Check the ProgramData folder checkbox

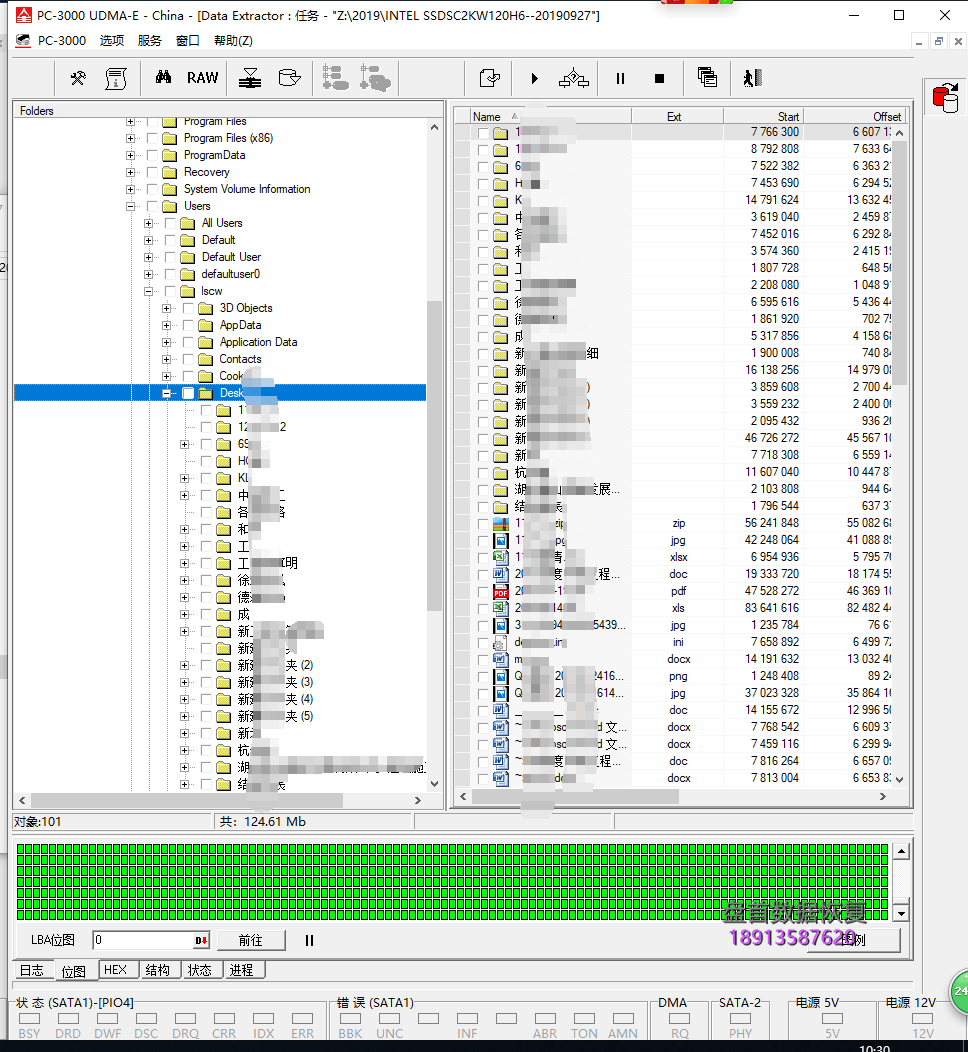(x=152, y=155)
